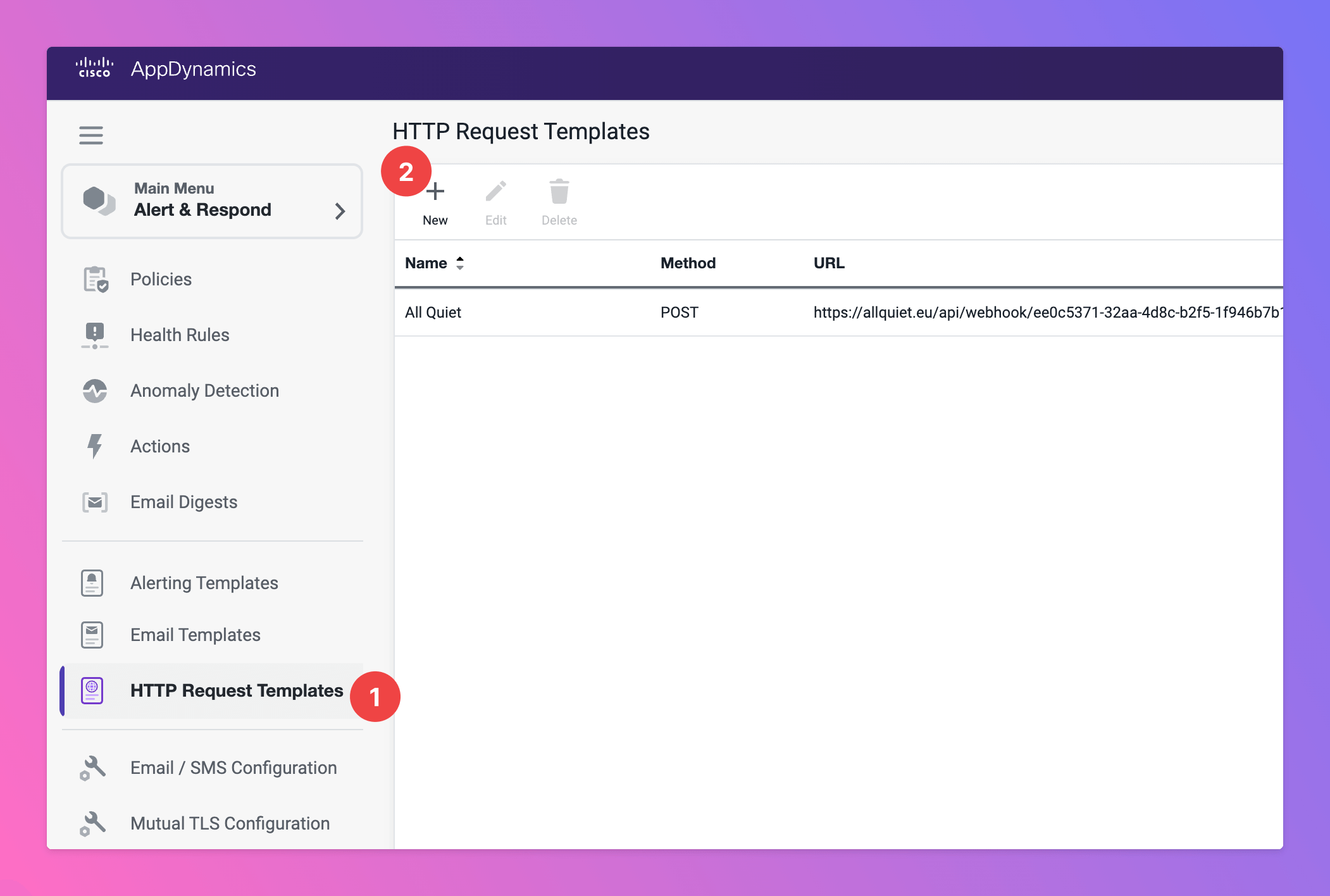Click the Health Rules alert icon
Screen dimensions: 1330x896
coord(95,335)
